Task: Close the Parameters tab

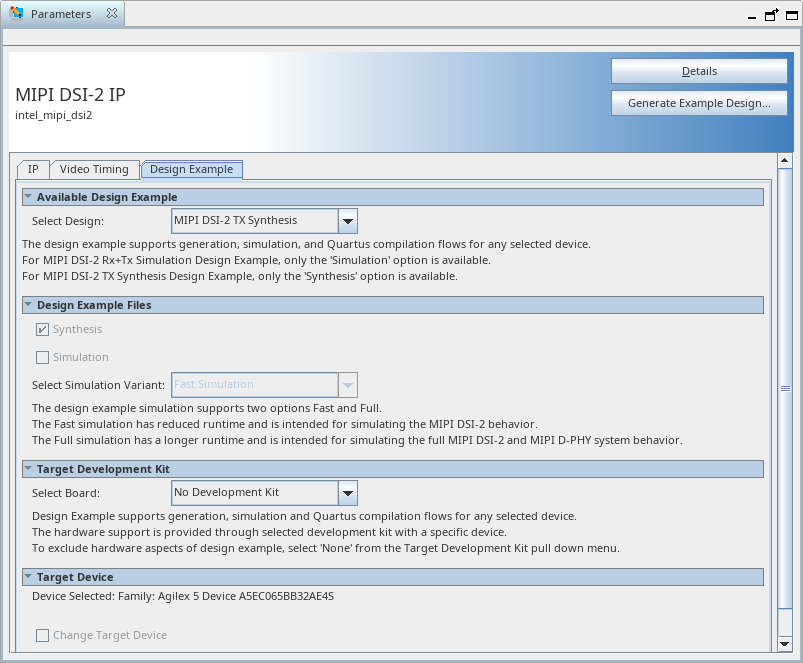Action: (x=112, y=13)
